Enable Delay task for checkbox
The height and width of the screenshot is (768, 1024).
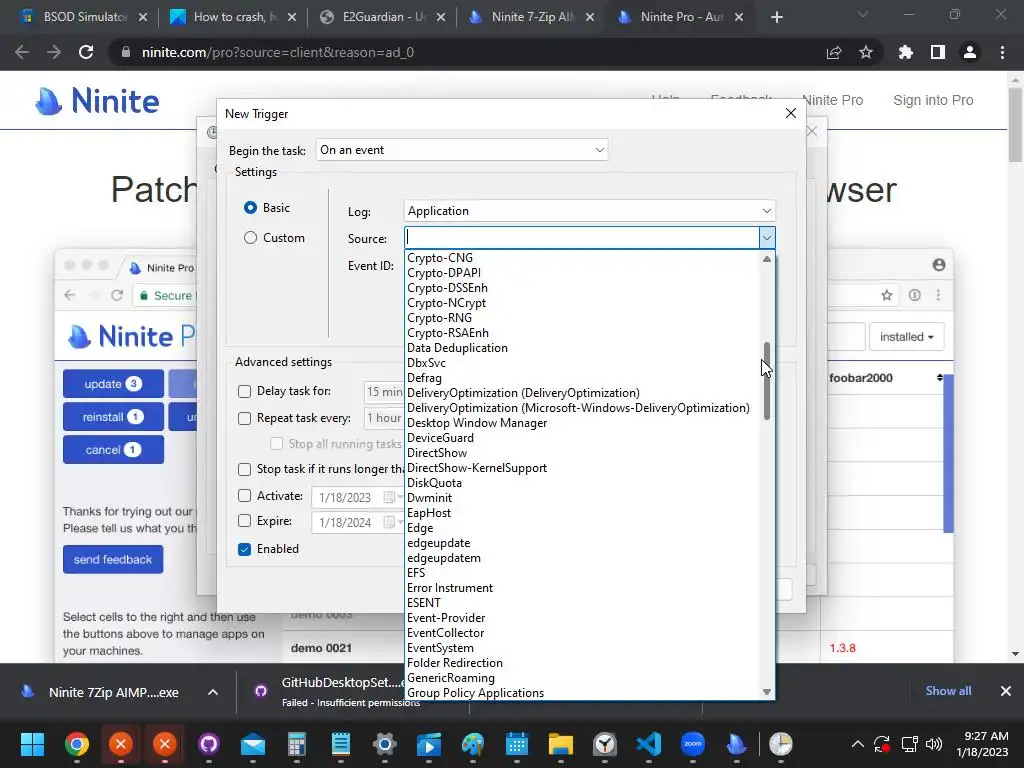tap(244, 391)
